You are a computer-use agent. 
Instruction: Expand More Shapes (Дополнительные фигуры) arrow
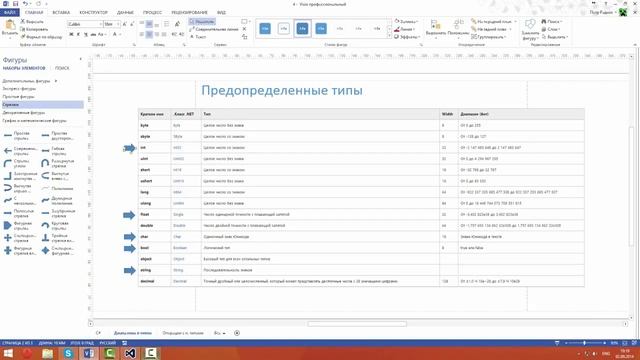[x=56, y=81]
